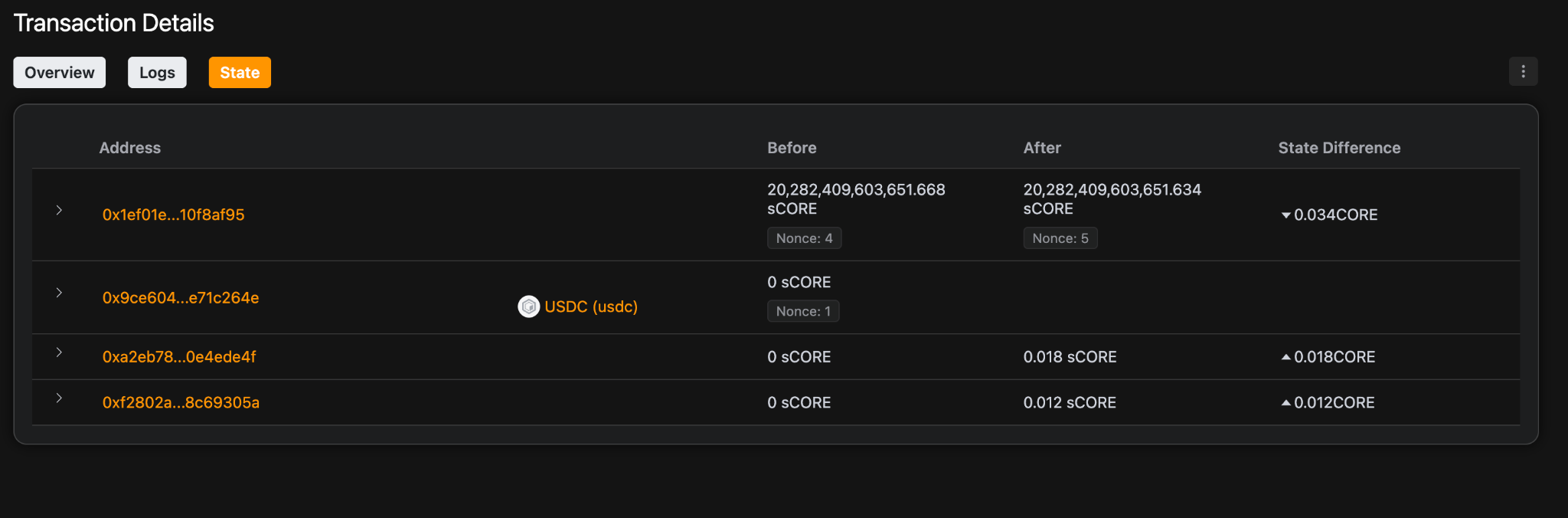Image resolution: width=1568 pixels, height=518 pixels.
Task: Open address 0x9ce604...e71c264e
Action: [x=181, y=298]
